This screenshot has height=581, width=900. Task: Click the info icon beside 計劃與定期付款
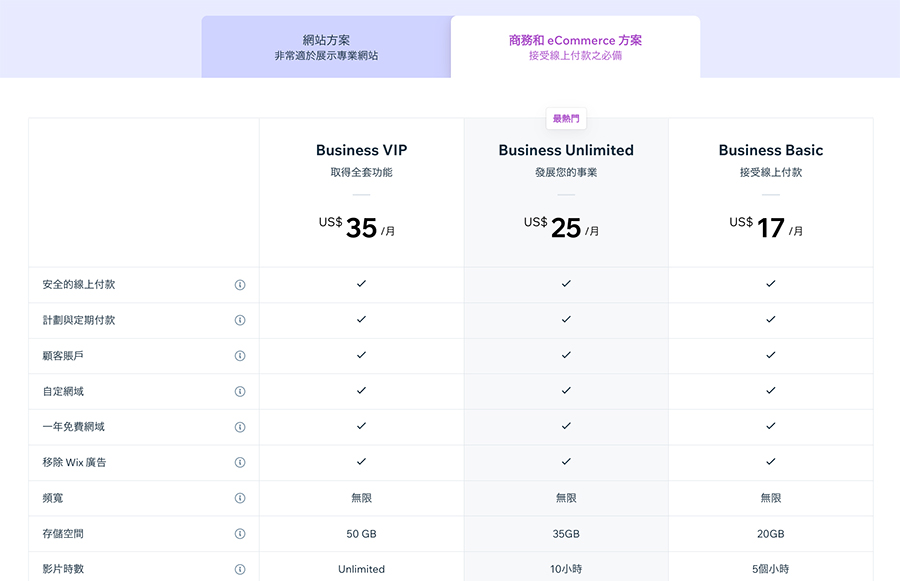[240, 320]
